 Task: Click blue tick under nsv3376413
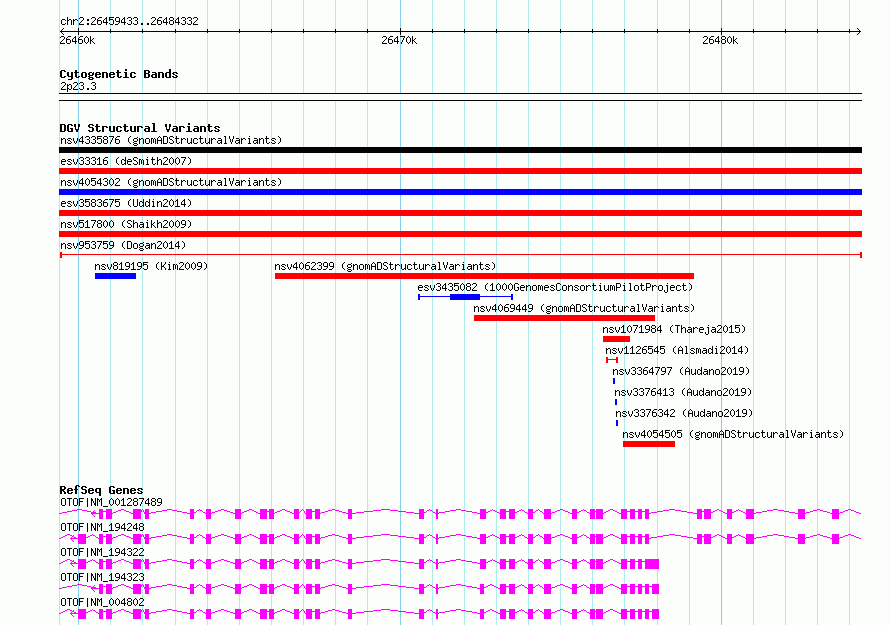pyautogui.click(x=616, y=402)
